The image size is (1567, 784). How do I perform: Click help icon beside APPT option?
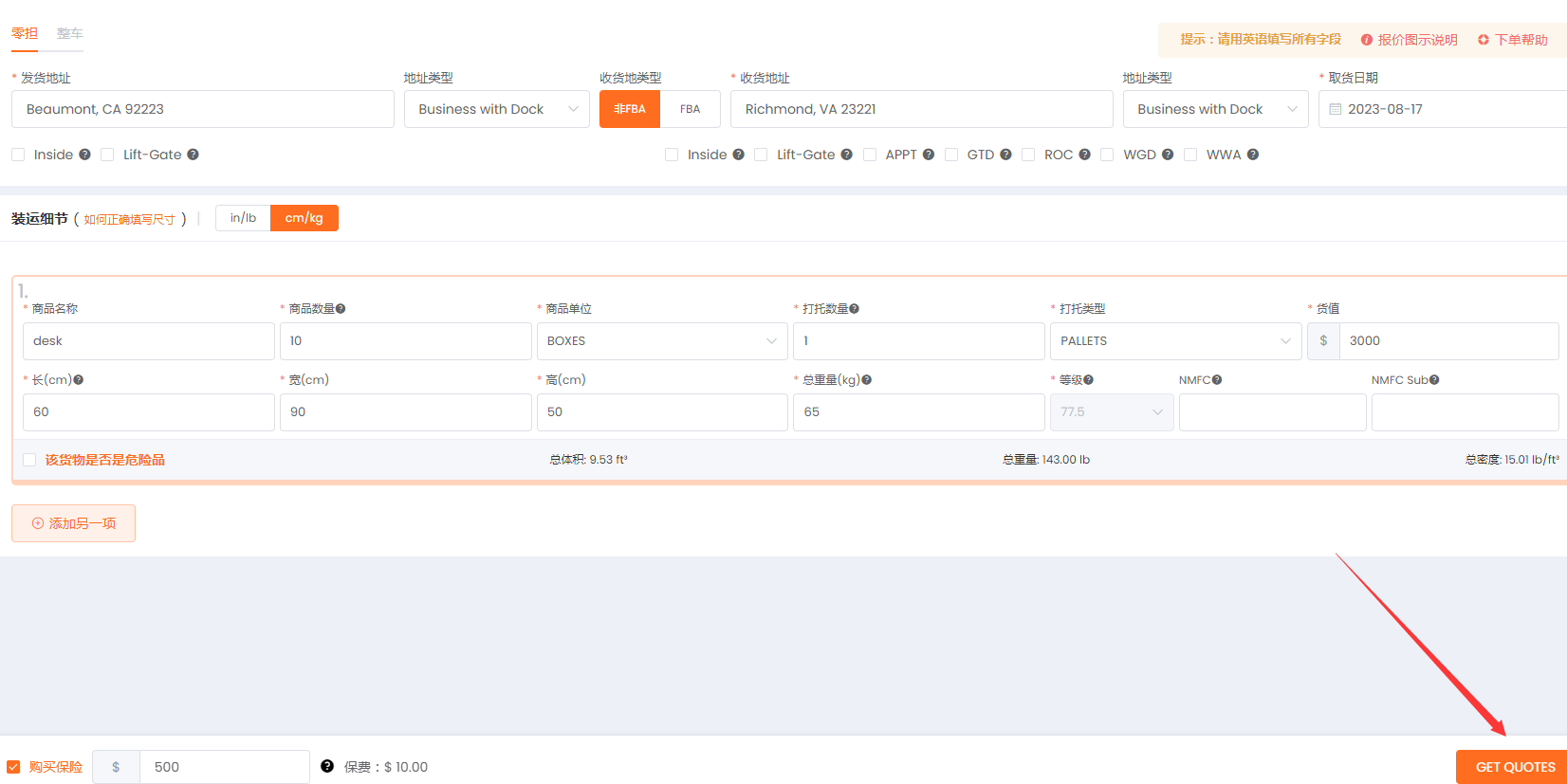pos(929,155)
